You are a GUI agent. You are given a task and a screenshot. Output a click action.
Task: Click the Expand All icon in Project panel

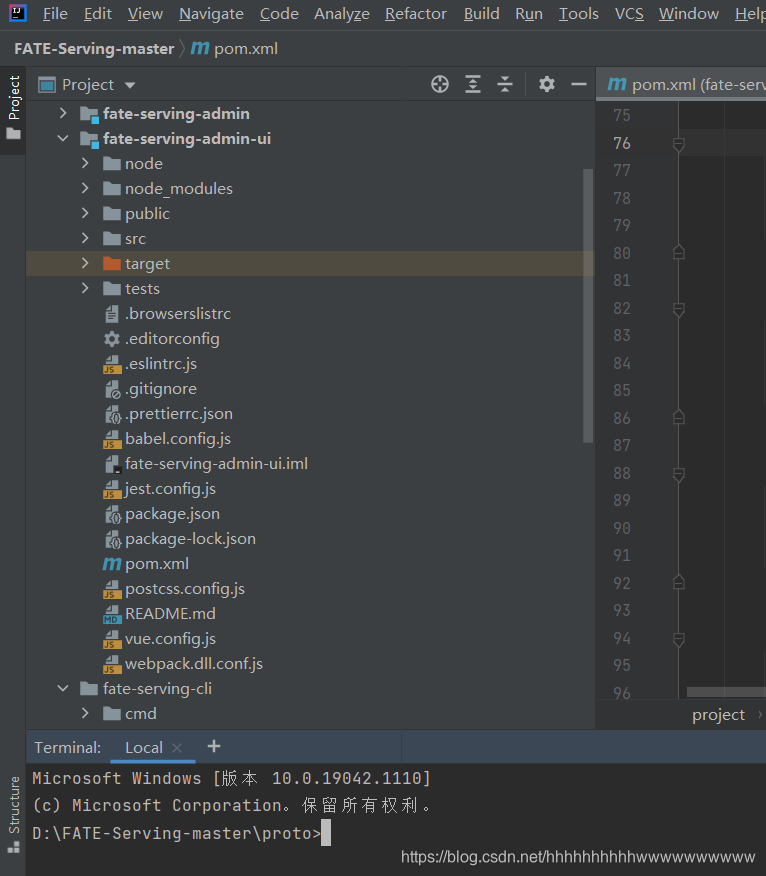point(473,84)
